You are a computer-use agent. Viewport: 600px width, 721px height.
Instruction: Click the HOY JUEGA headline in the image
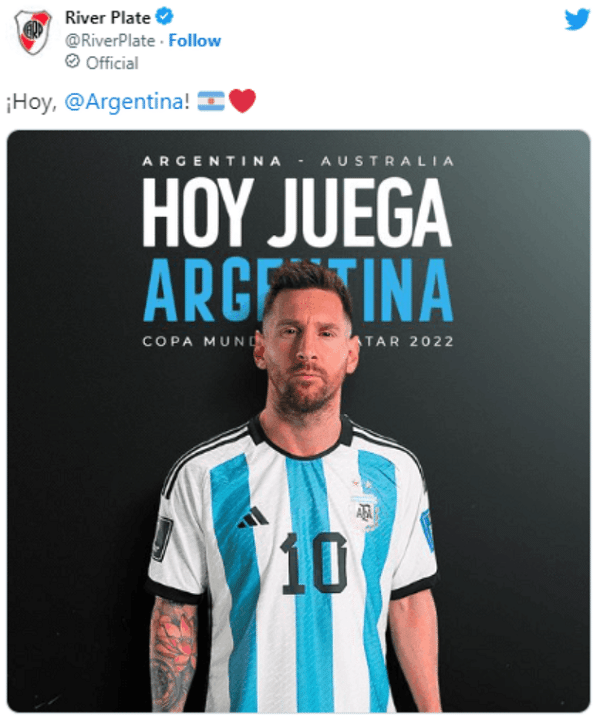(x=297, y=212)
